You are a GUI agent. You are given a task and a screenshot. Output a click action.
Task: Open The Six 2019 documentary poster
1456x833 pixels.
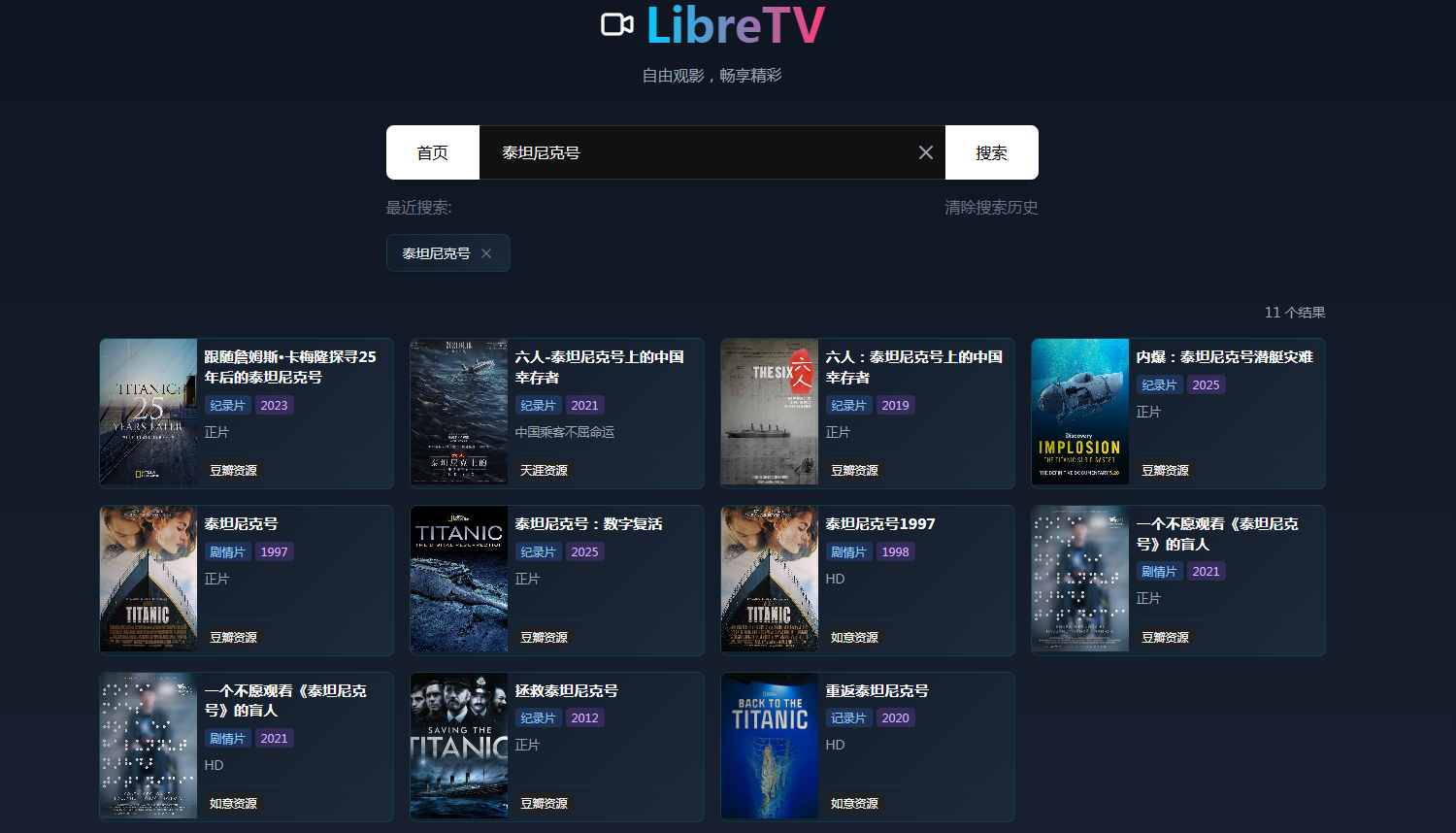click(770, 413)
